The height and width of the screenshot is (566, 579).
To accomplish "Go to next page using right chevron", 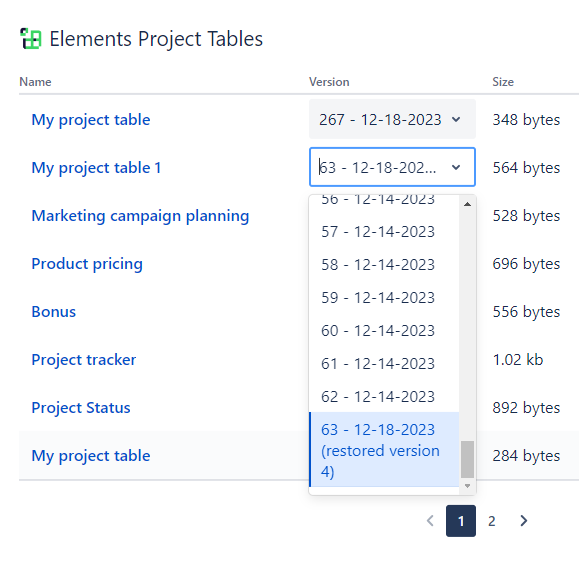I will tap(523, 521).
